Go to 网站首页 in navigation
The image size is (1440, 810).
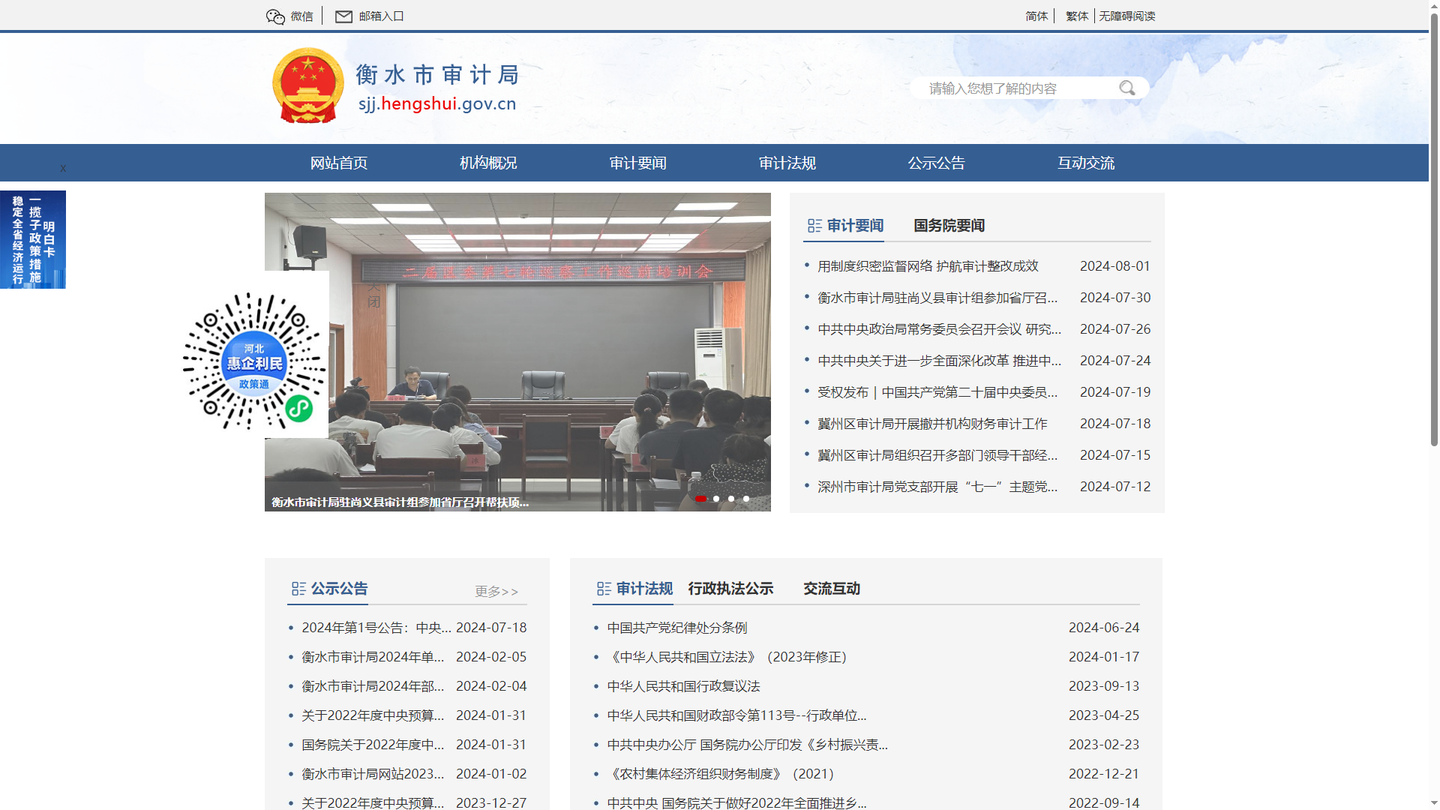click(339, 163)
